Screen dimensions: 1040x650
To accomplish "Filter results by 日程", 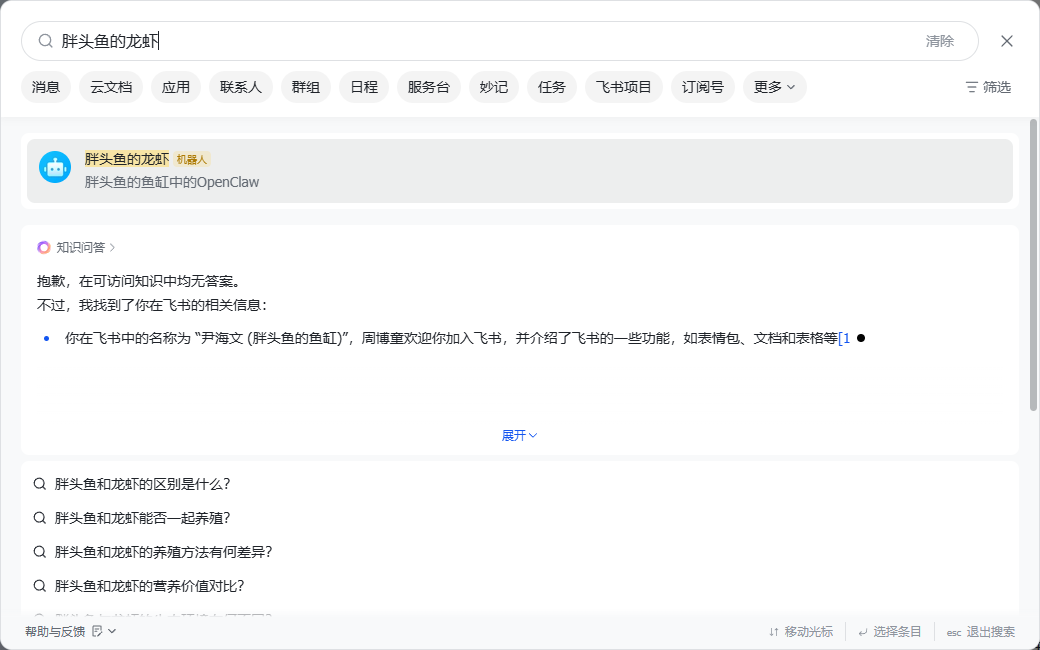I will 364,87.
